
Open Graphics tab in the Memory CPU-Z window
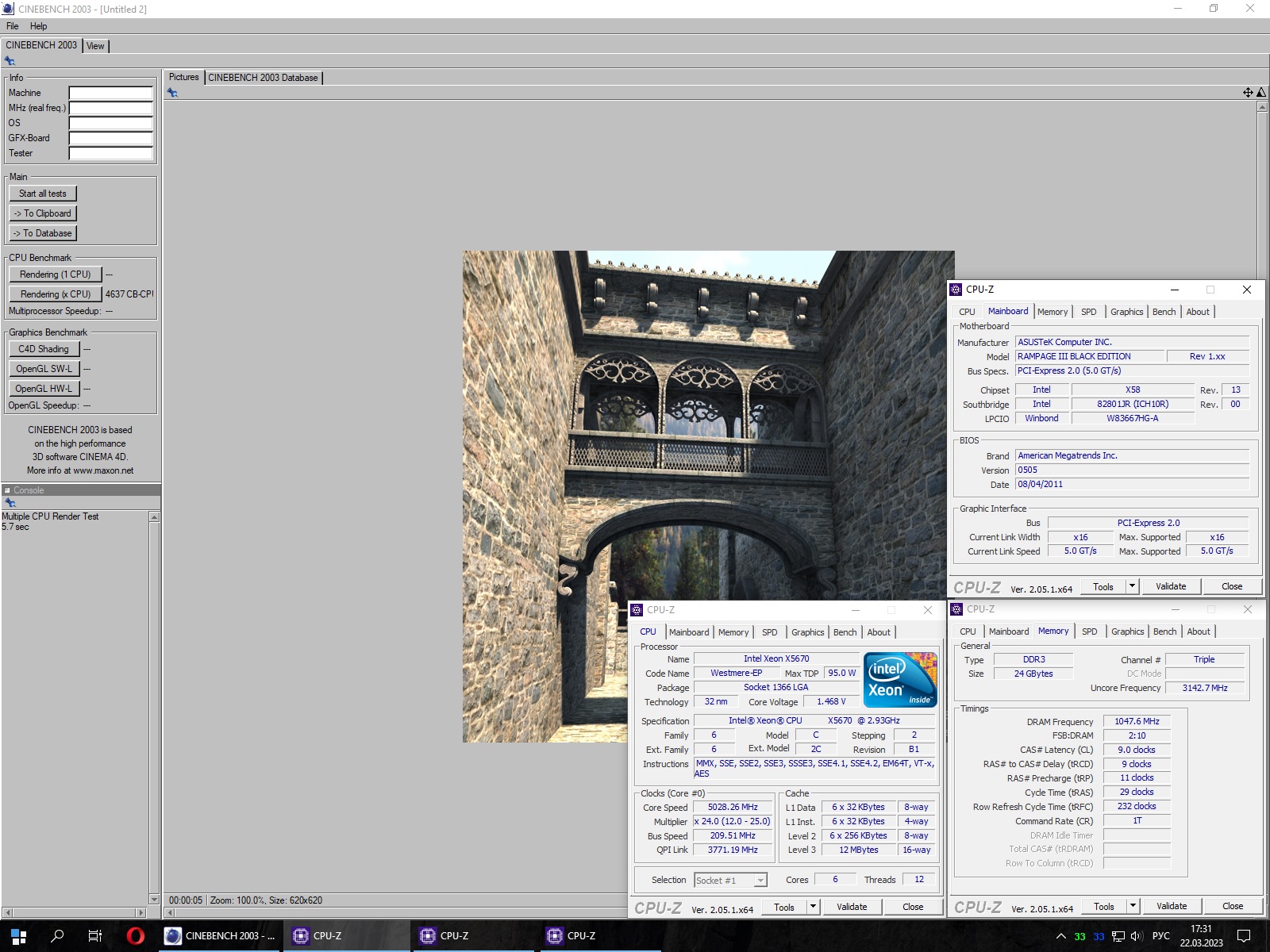click(x=1127, y=631)
